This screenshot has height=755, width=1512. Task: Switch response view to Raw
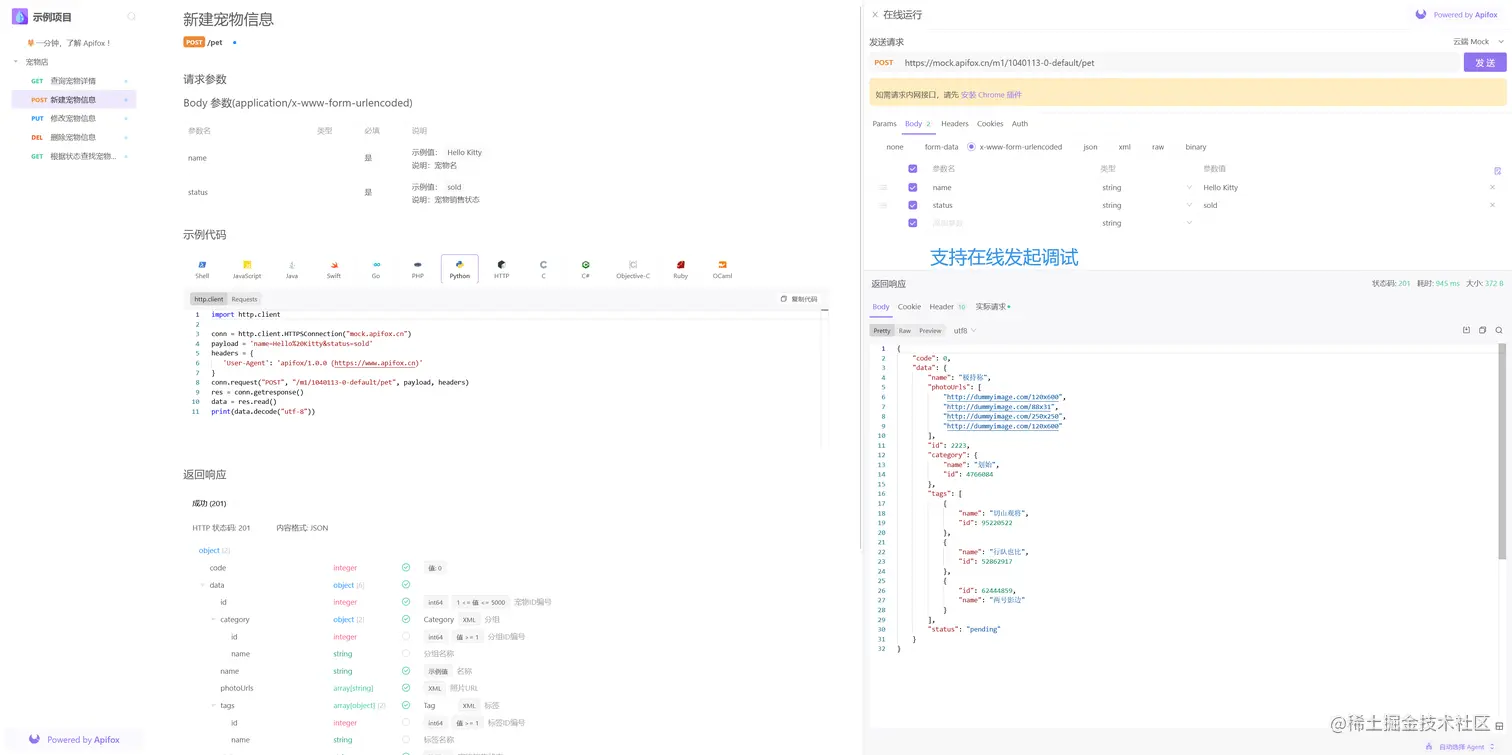[904, 330]
